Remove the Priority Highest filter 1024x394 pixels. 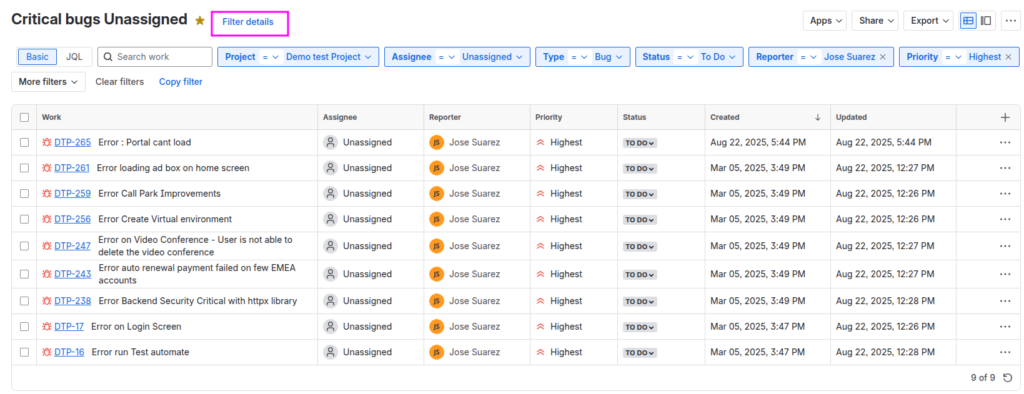(x=1008, y=57)
